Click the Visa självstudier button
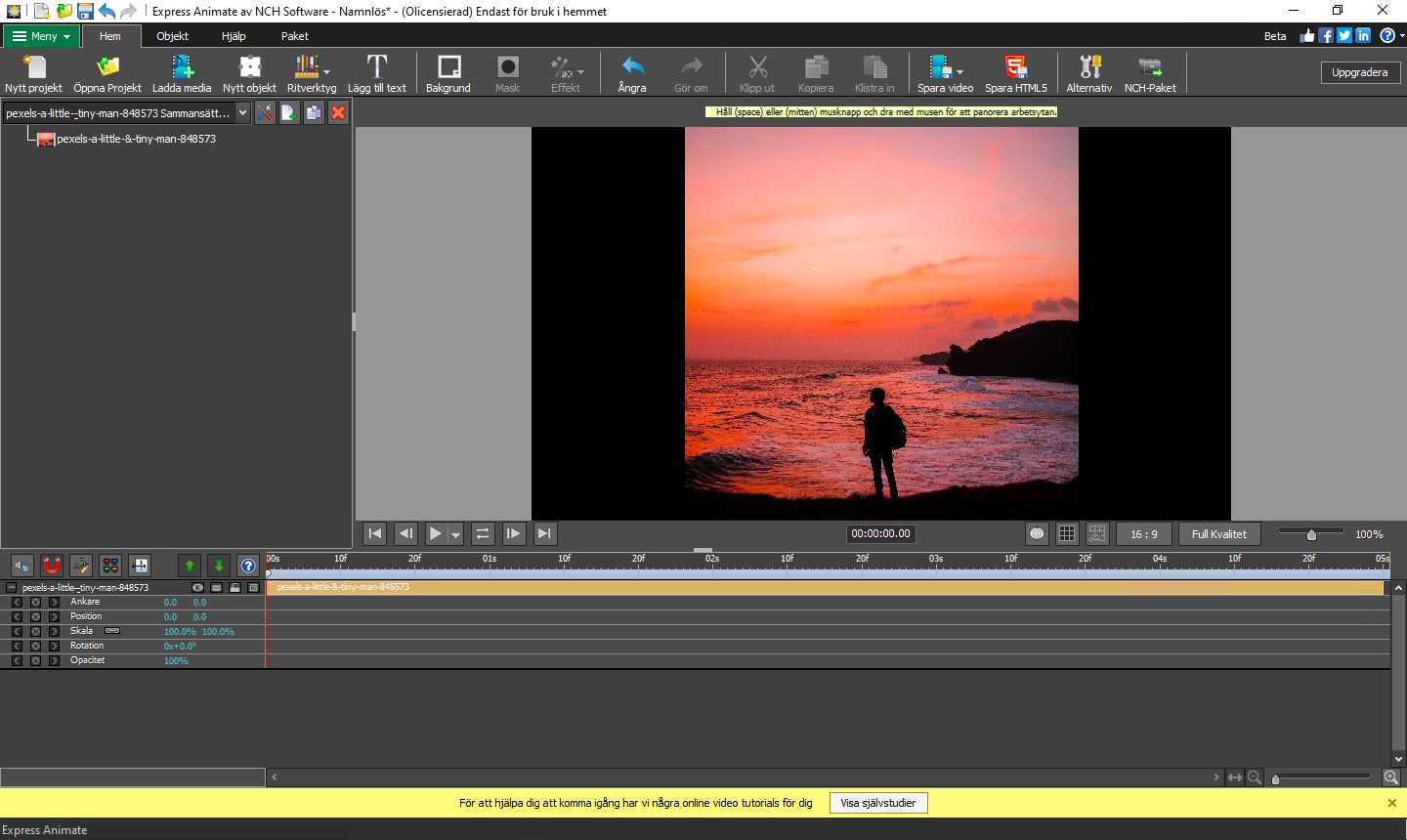This screenshot has height=840, width=1407. coord(877,803)
